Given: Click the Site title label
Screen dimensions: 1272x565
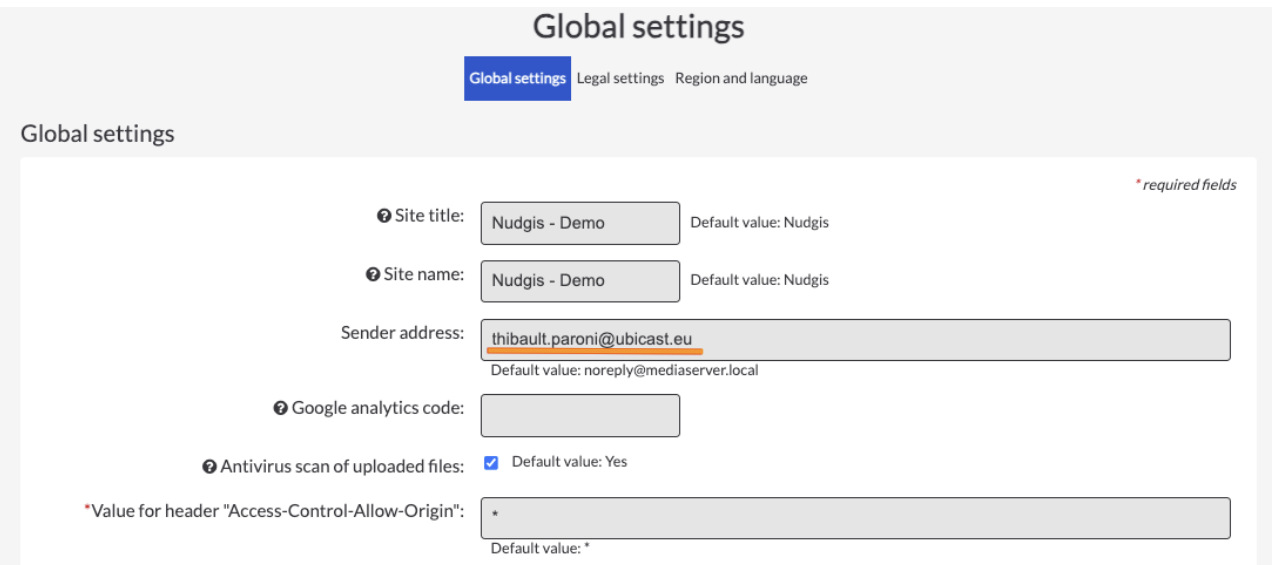Looking at the screenshot, I should click(429, 216).
